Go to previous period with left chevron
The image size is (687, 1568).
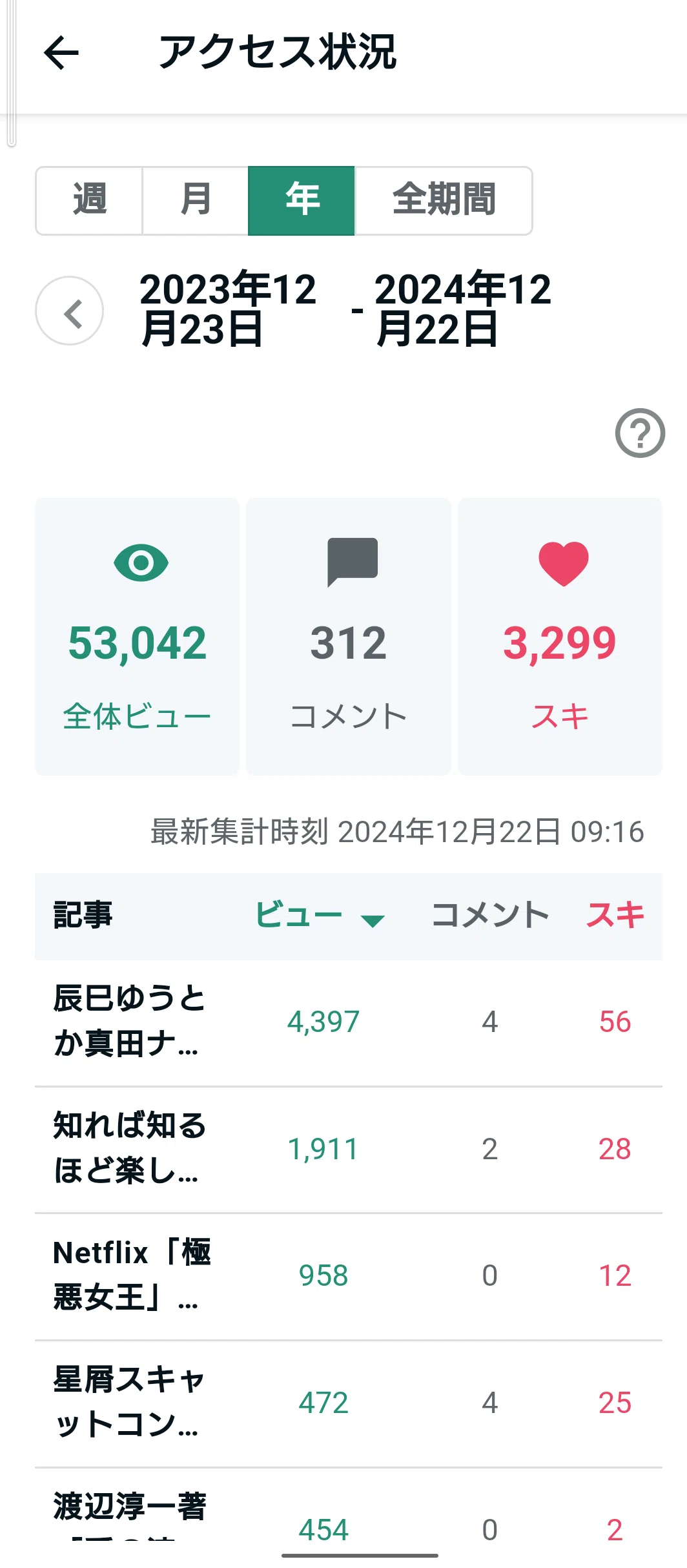click(70, 311)
